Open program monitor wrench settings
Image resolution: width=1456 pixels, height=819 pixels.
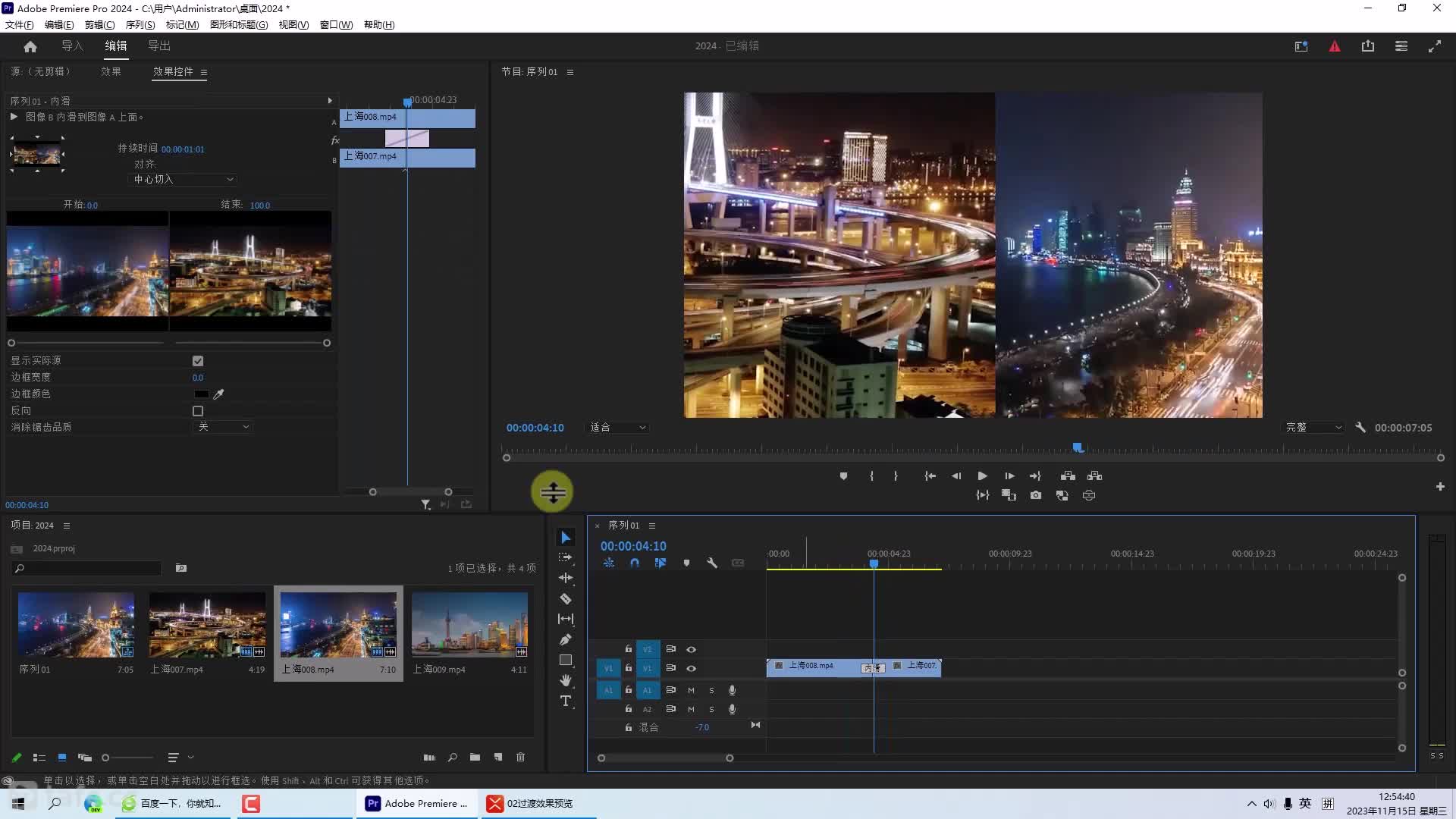(x=1360, y=428)
